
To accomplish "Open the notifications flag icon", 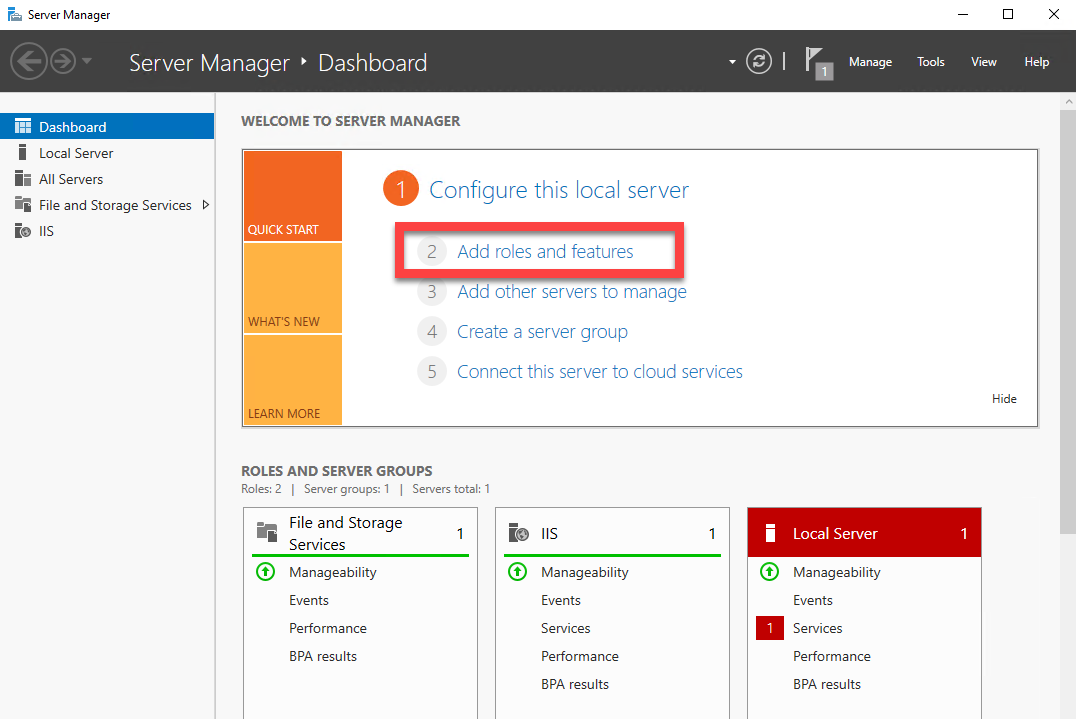I will [817, 62].
